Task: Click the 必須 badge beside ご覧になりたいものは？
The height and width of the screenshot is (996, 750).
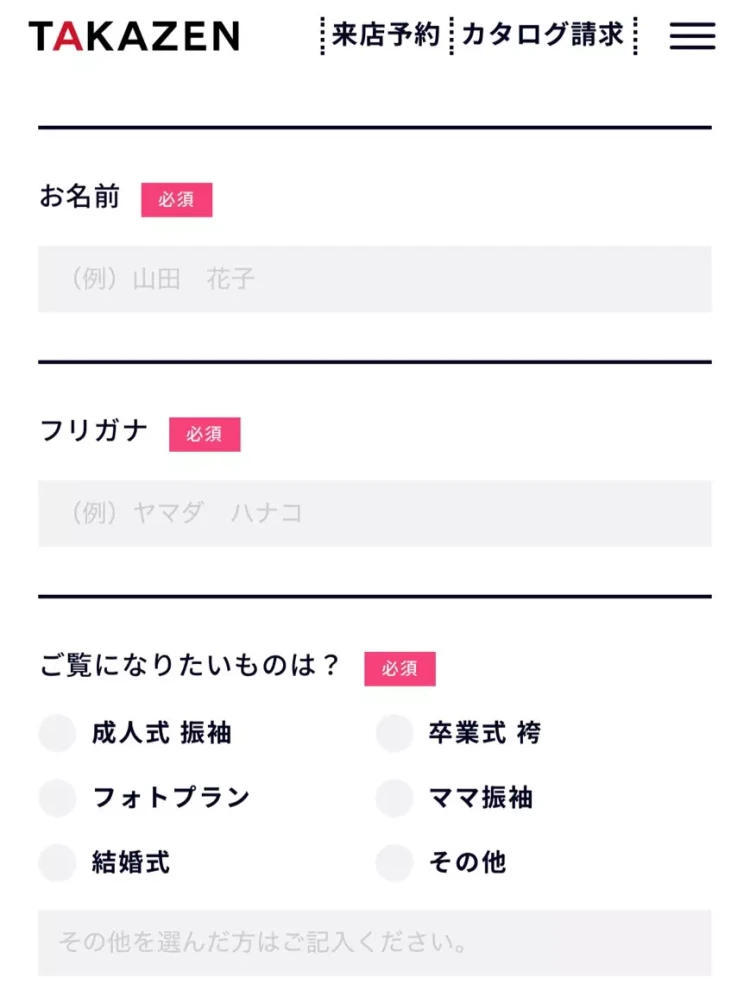Action: 399,669
